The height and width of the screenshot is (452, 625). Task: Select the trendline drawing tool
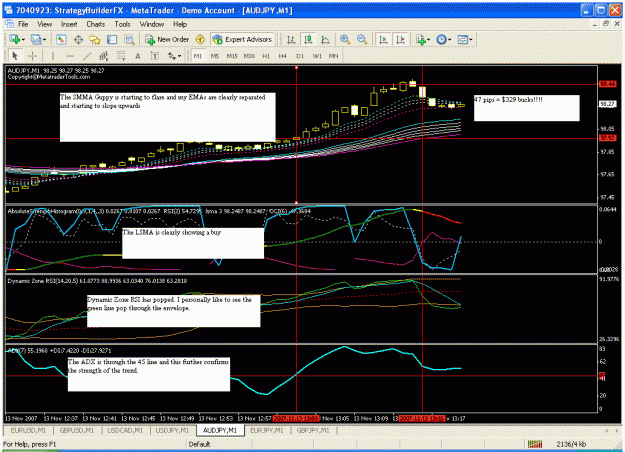pyautogui.click(x=87, y=56)
